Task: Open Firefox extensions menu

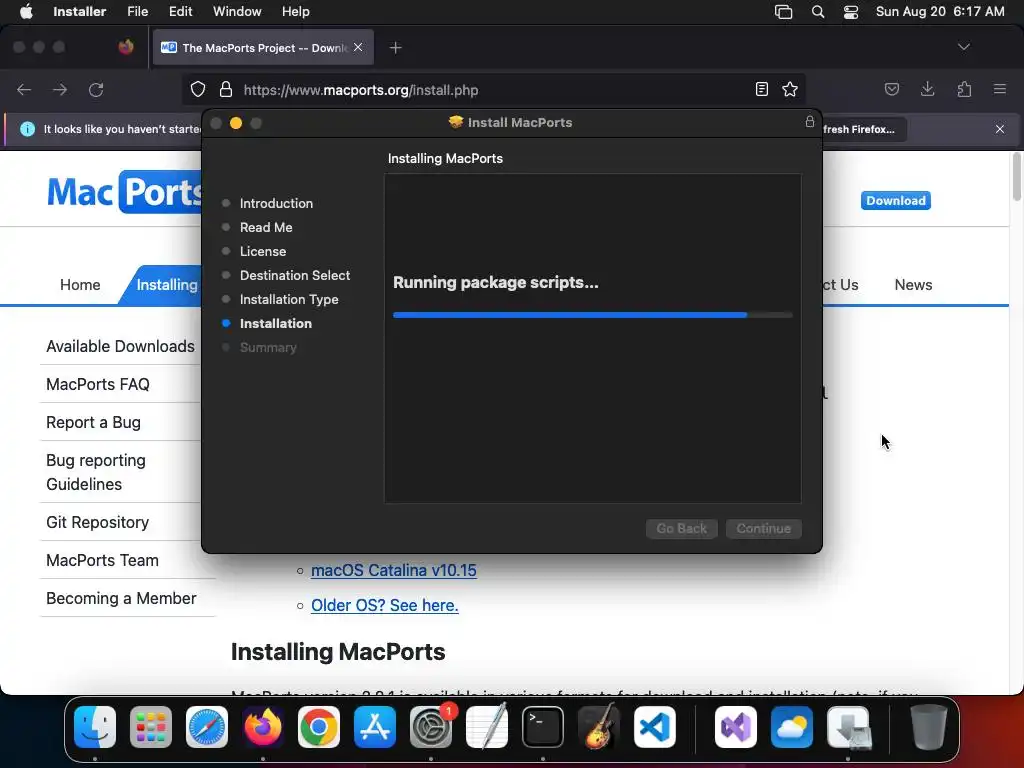Action: tap(965, 89)
